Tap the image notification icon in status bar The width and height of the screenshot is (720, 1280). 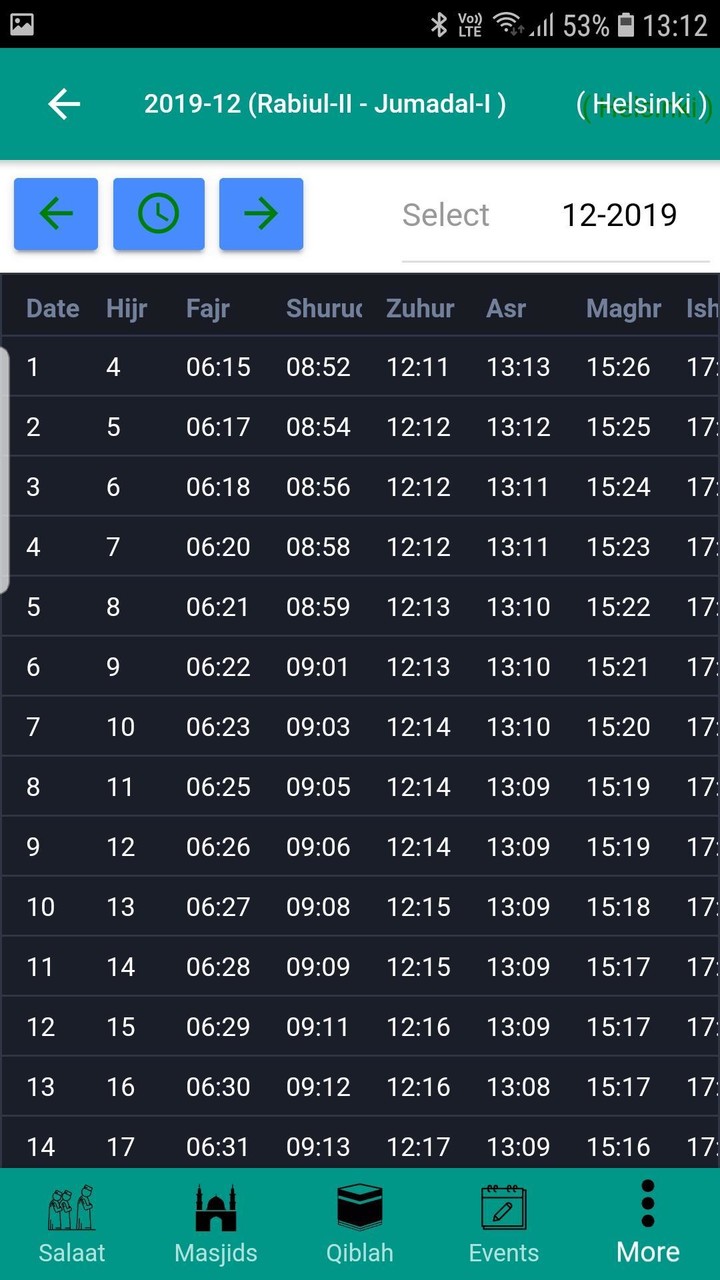coord(22,25)
